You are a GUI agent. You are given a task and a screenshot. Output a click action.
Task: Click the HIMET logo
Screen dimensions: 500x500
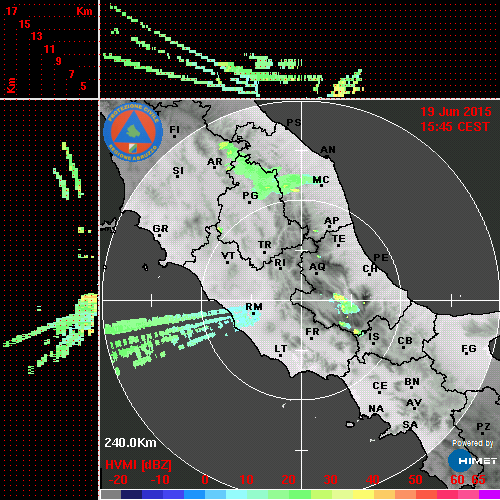473,461
